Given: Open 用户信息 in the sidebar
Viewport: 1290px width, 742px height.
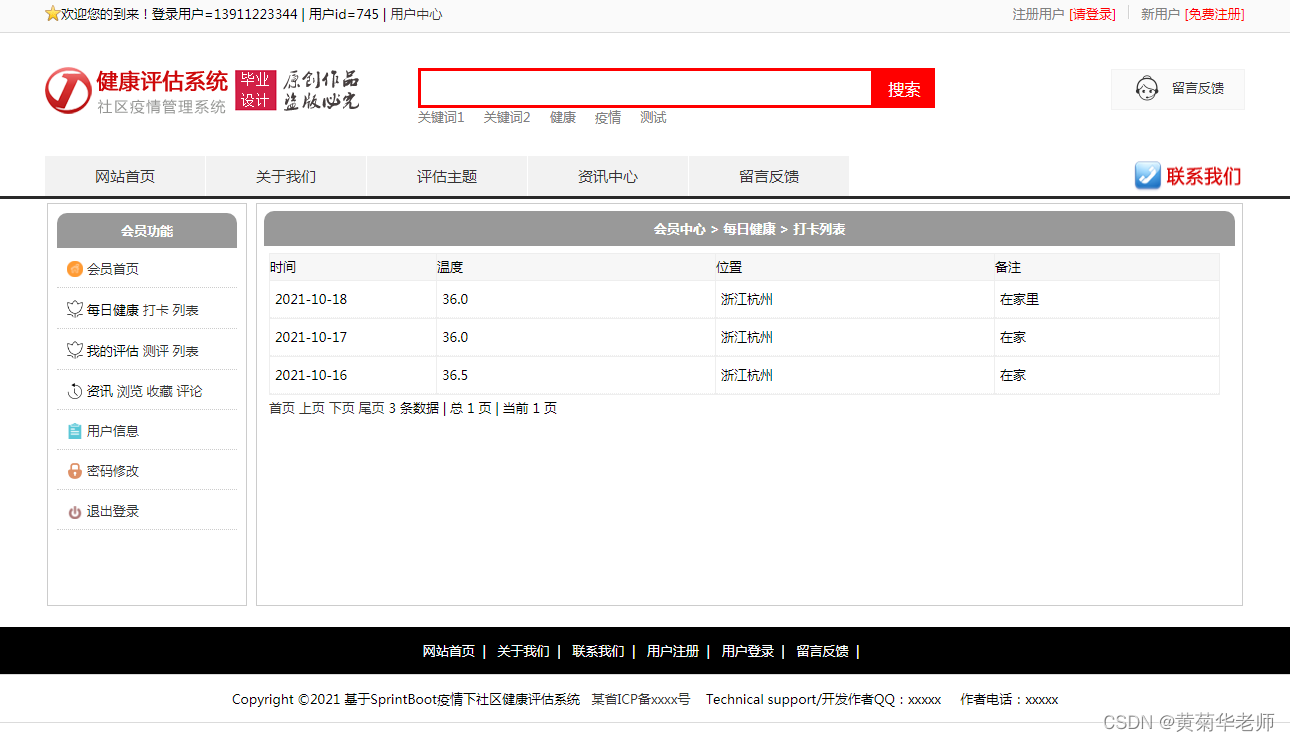Looking at the screenshot, I should [113, 431].
